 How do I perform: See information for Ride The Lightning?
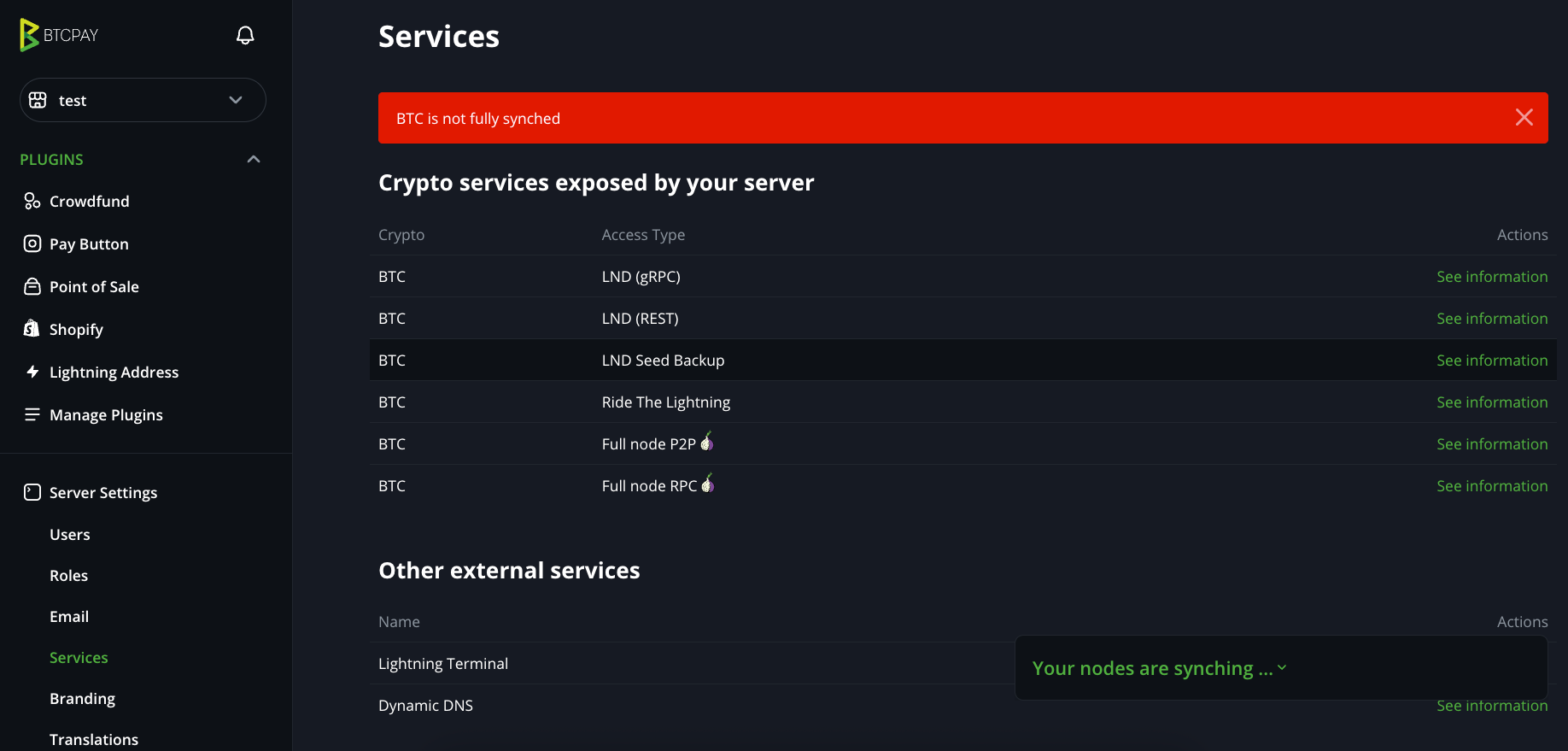click(1492, 402)
